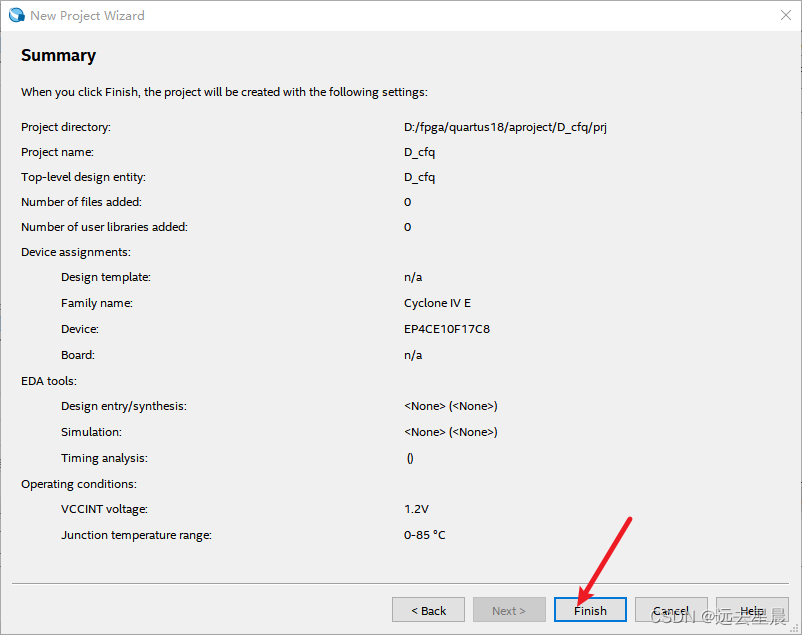Click the Device value EP4CE10F17C8
This screenshot has height=635, width=802.
tap(447, 329)
